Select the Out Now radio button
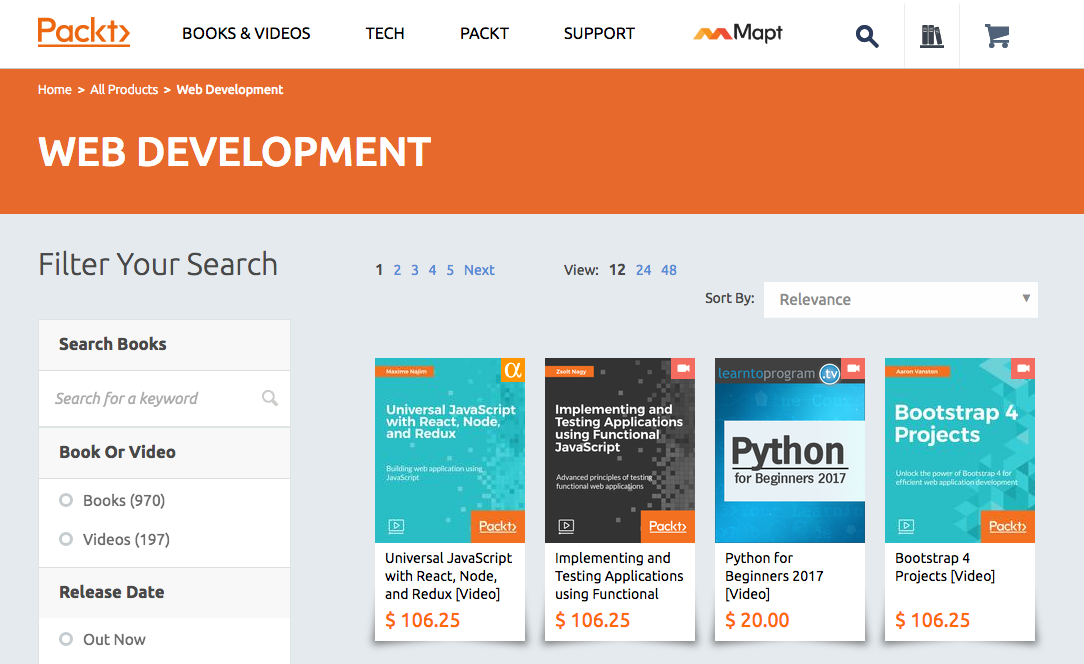Viewport: 1084px width, 664px height. (66, 639)
